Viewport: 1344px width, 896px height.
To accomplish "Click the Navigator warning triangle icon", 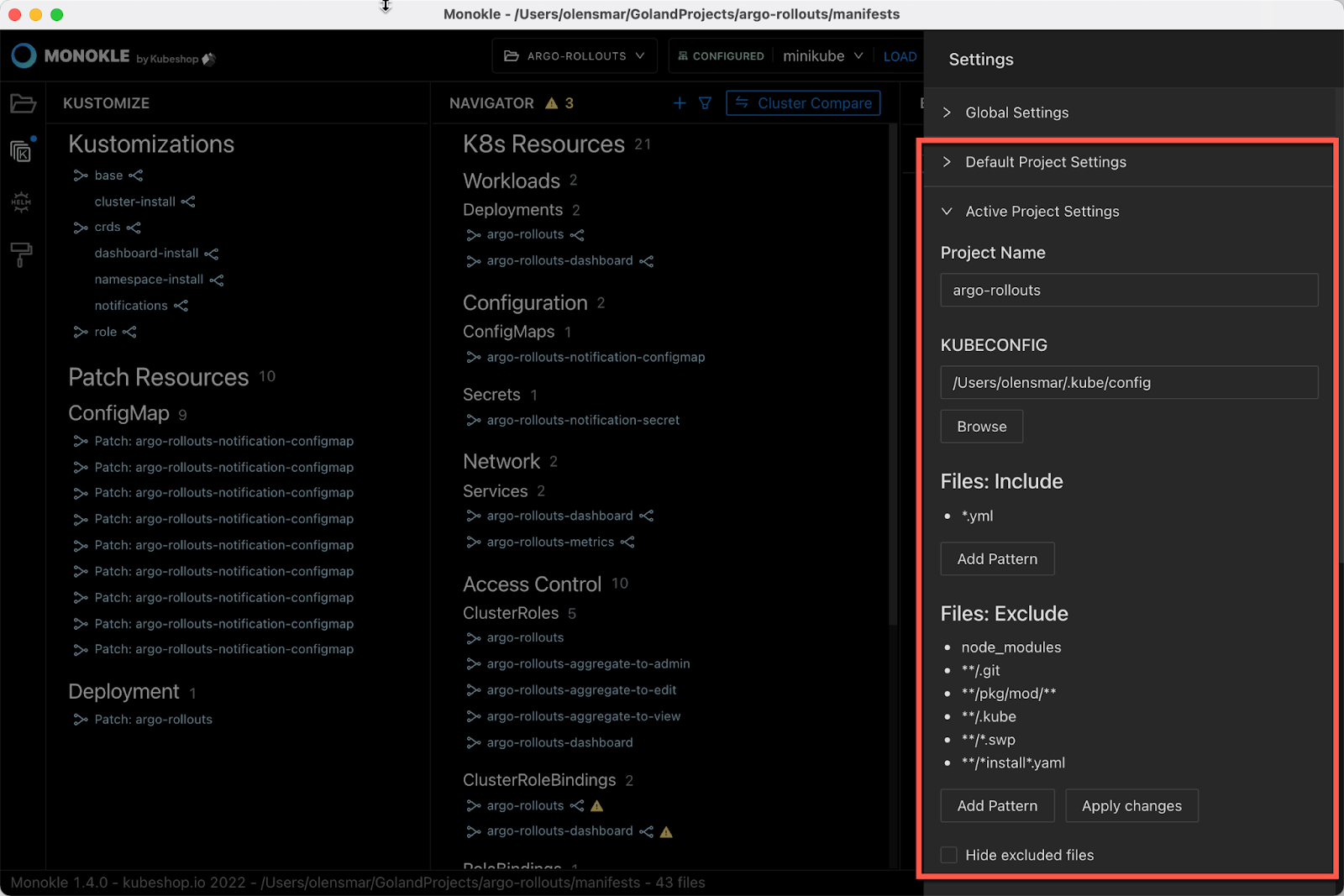I will pos(552,103).
